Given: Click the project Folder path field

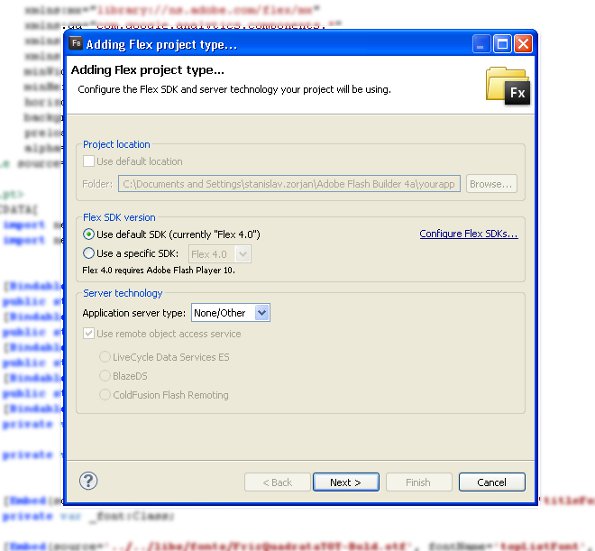Looking at the screenshot, I should (x=289, y=184).
